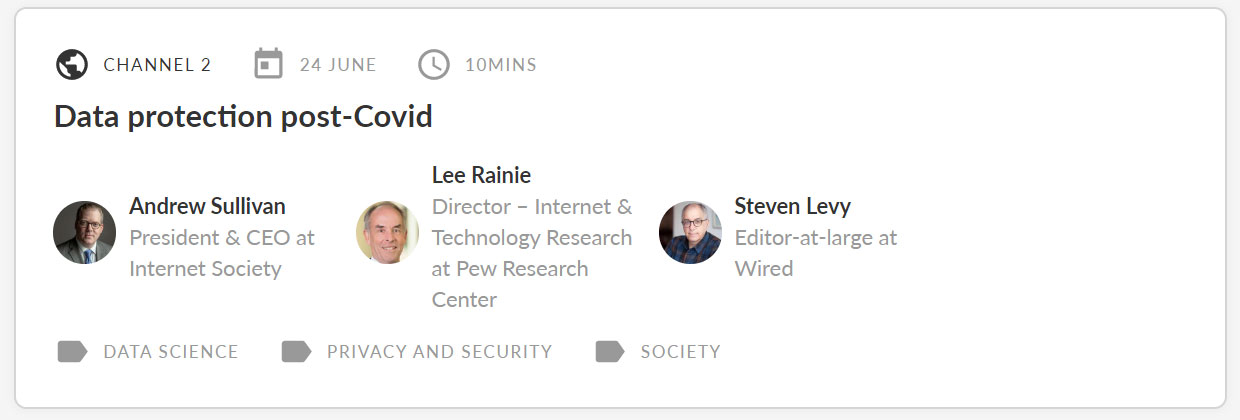Viewport: 1240px width, 420px height.
Task: Filter by the SOCIETY tag
Action: tap(680, 352)
